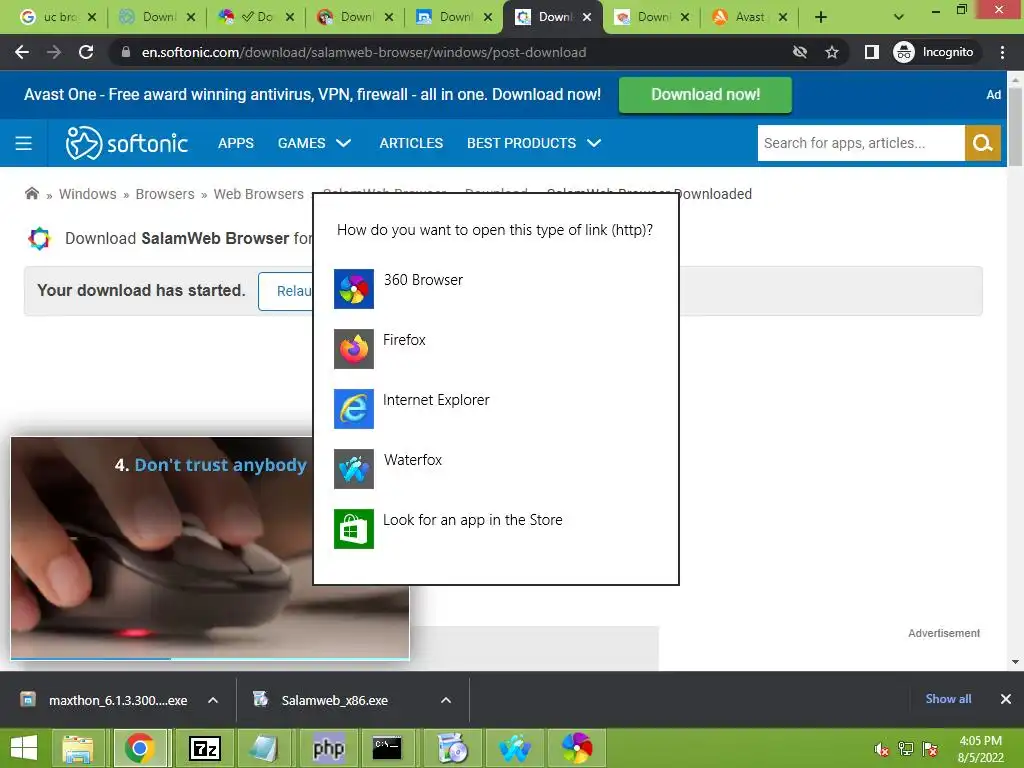Click the scrollbar down arrow

1015,662
